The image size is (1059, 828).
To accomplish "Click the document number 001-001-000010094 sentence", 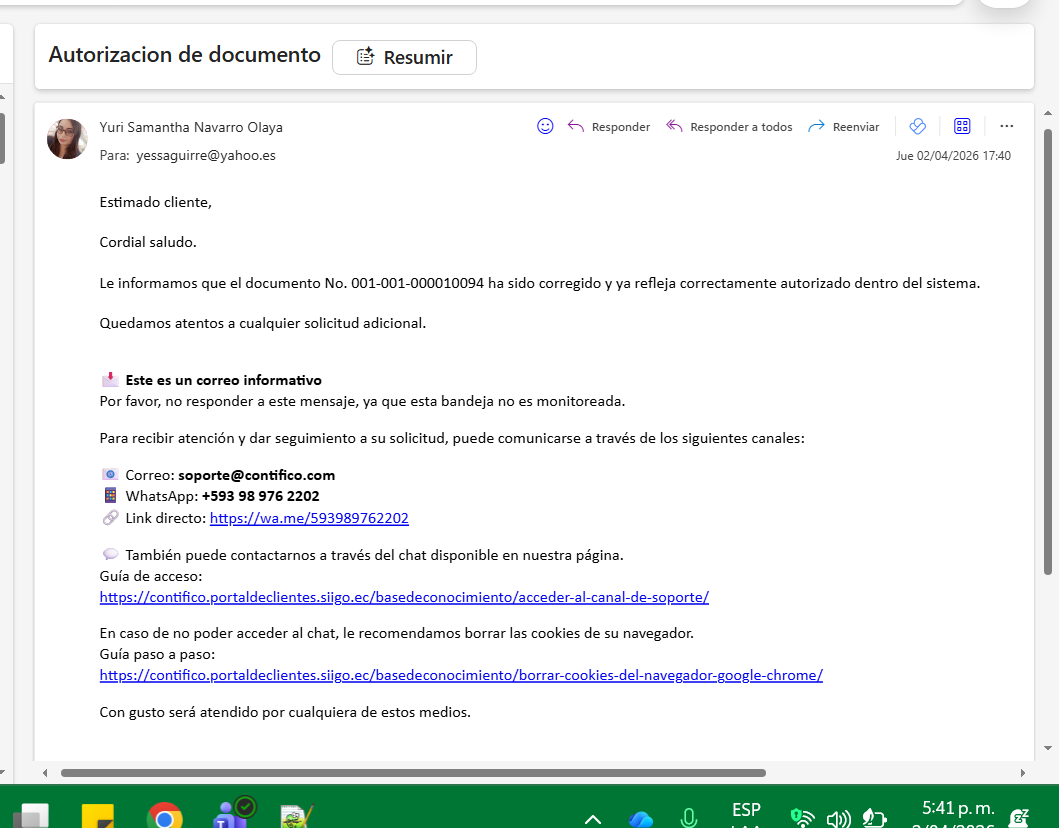I will click(x=540, y=284).
